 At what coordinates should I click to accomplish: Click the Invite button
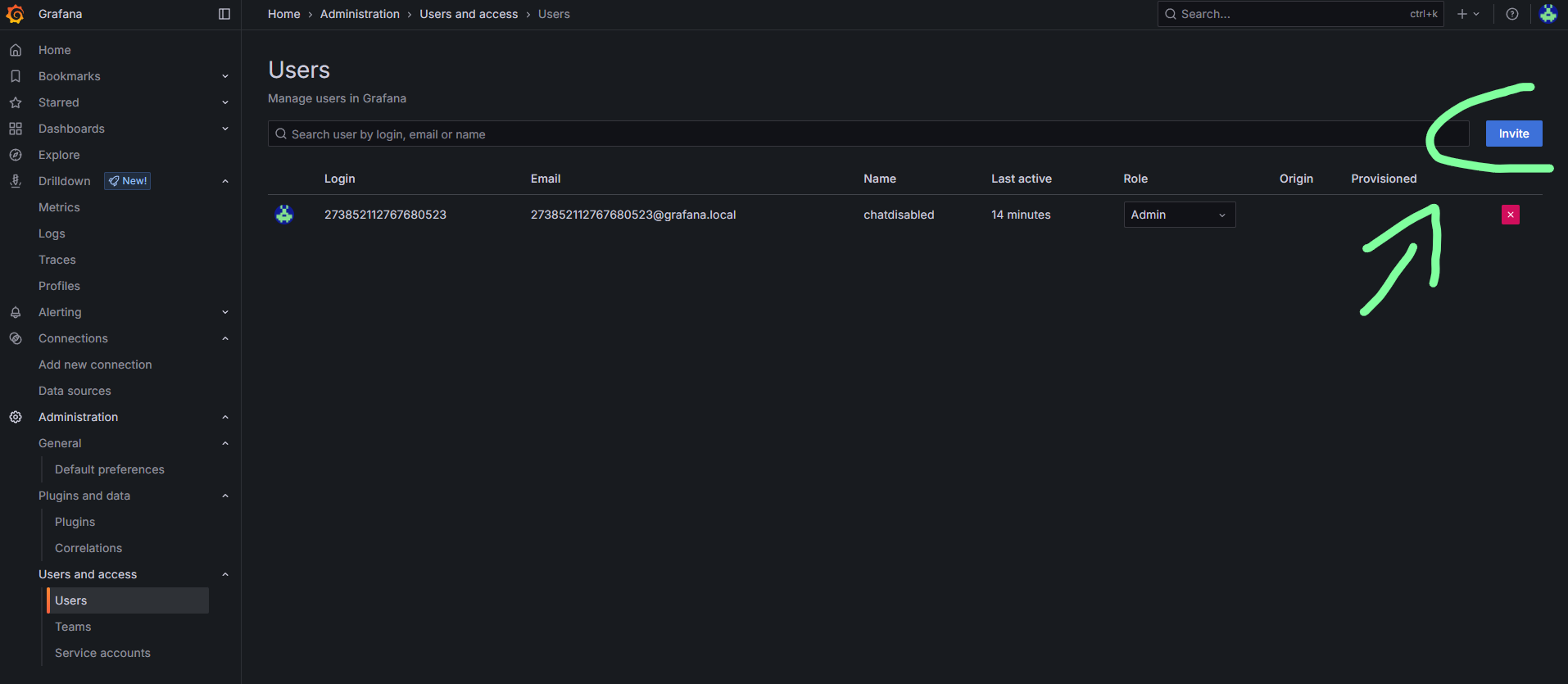(1514, 134)
